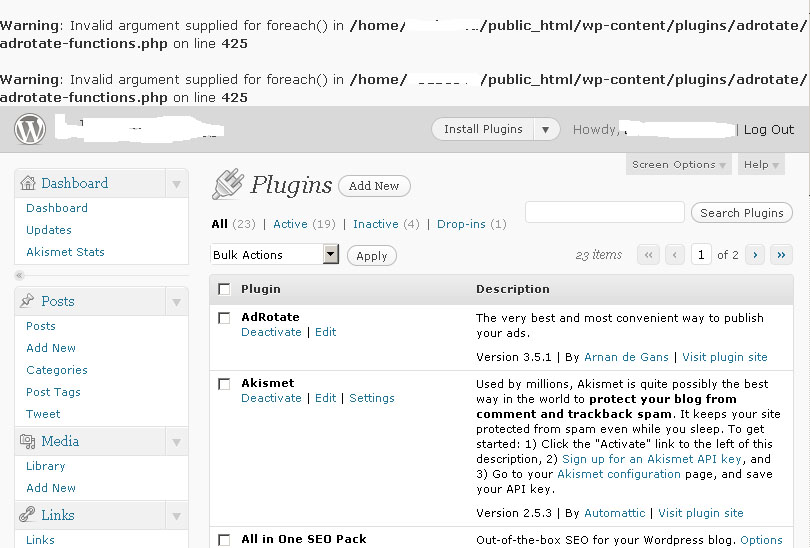Open Akismet Stats in sidebar
Image resolution: width=810 pixels, height=548 pixels.
(65, 252)
